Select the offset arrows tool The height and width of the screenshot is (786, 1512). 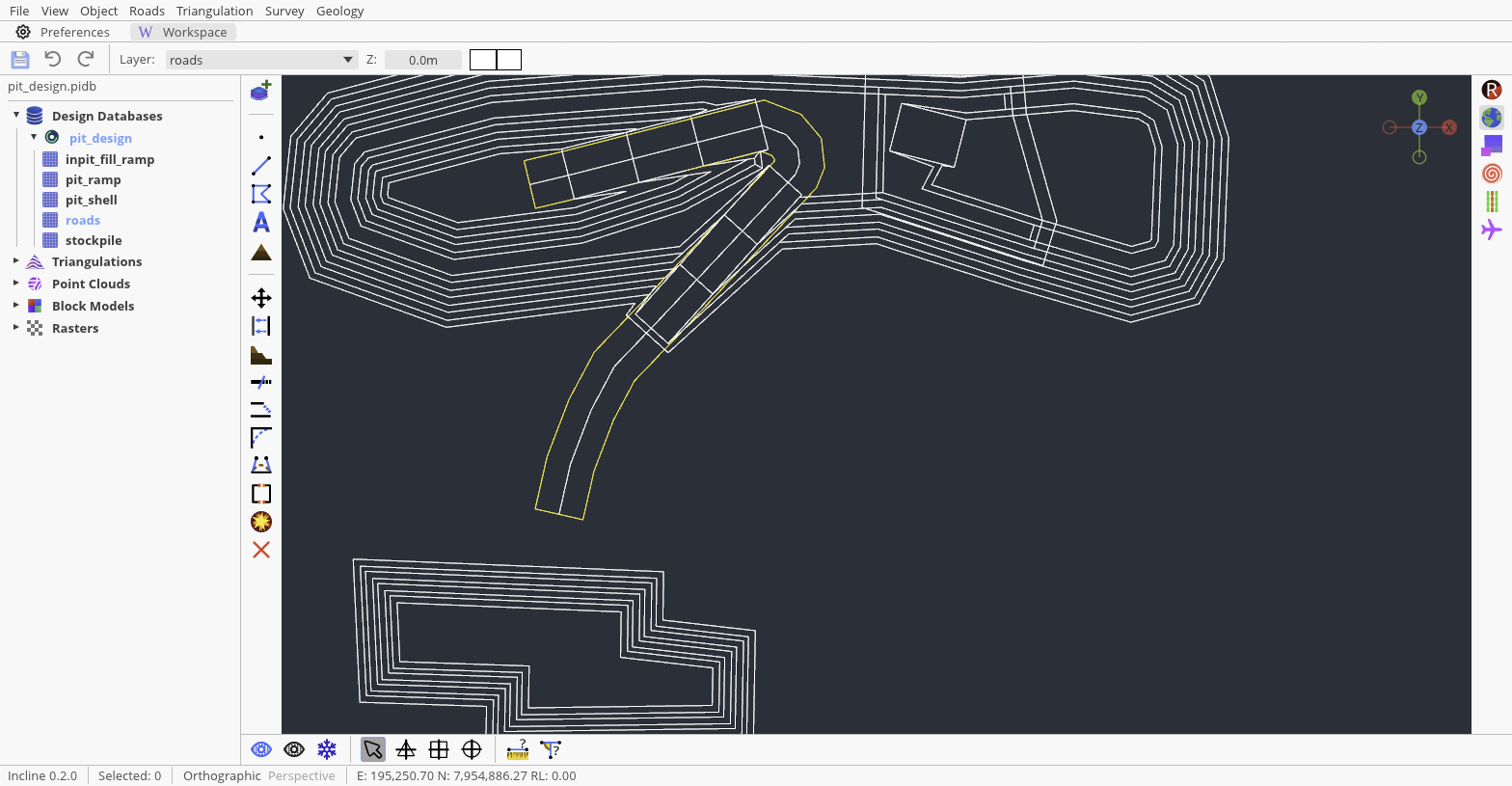pos(261,326)
